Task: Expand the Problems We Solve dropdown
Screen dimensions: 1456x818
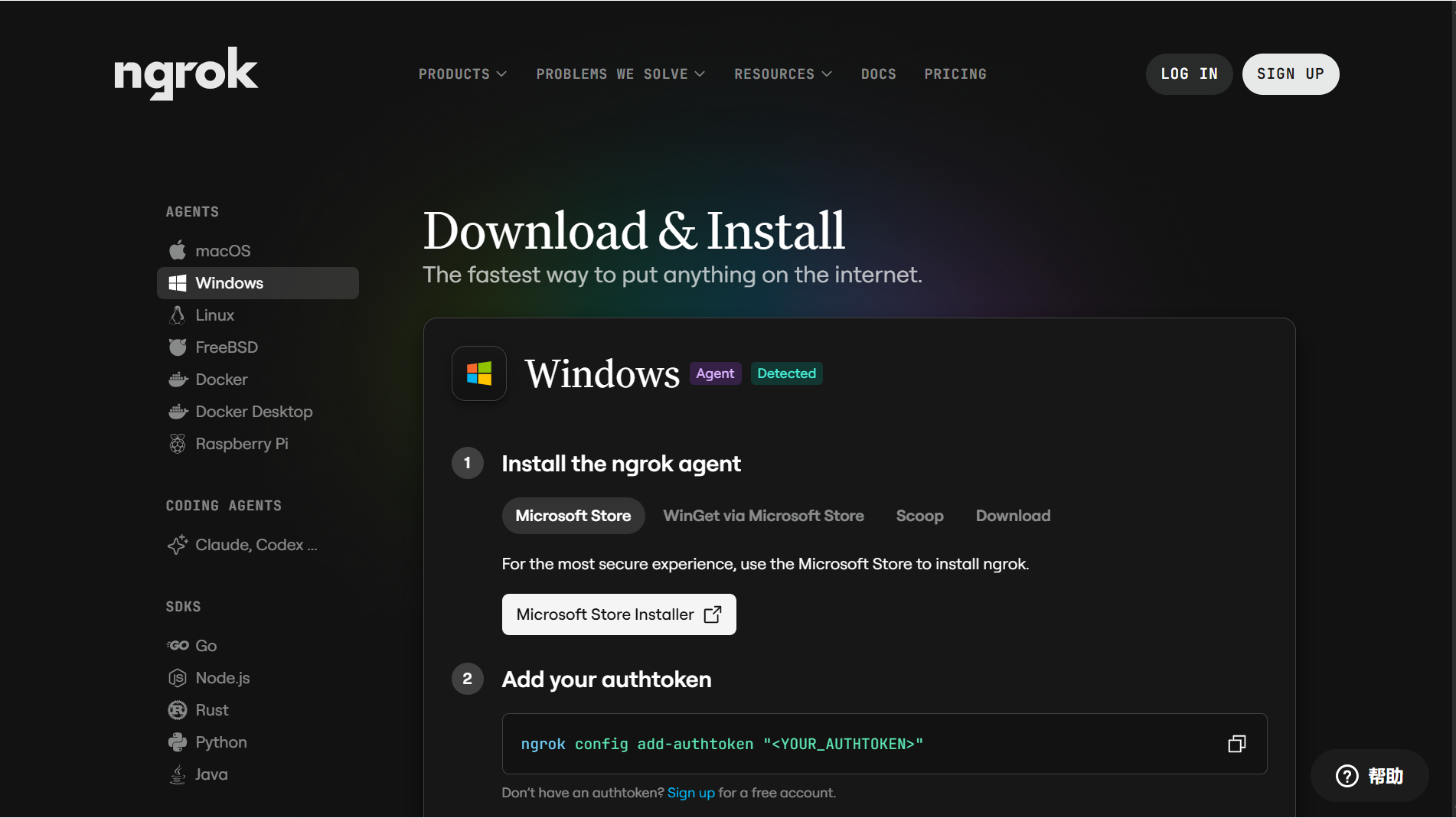Action: coord(620,74)
